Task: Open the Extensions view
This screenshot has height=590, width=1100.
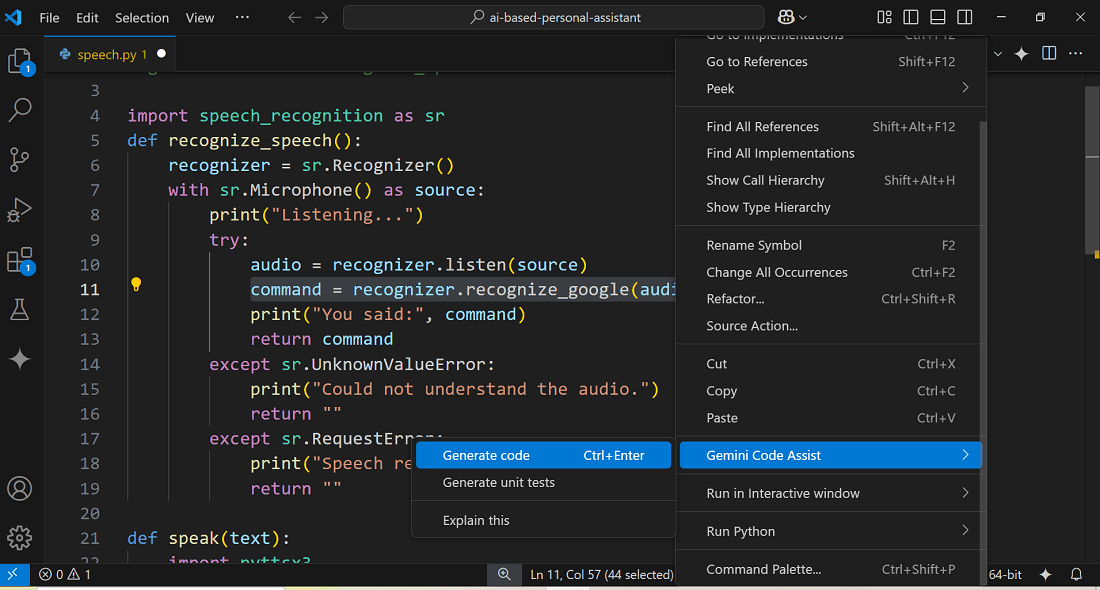Action: click(20, 260)
